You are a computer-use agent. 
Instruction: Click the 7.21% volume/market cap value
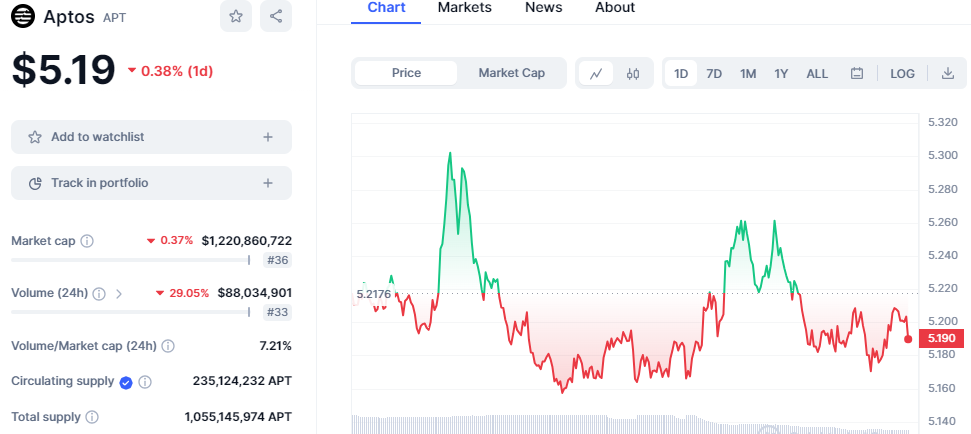coord(276,346)
